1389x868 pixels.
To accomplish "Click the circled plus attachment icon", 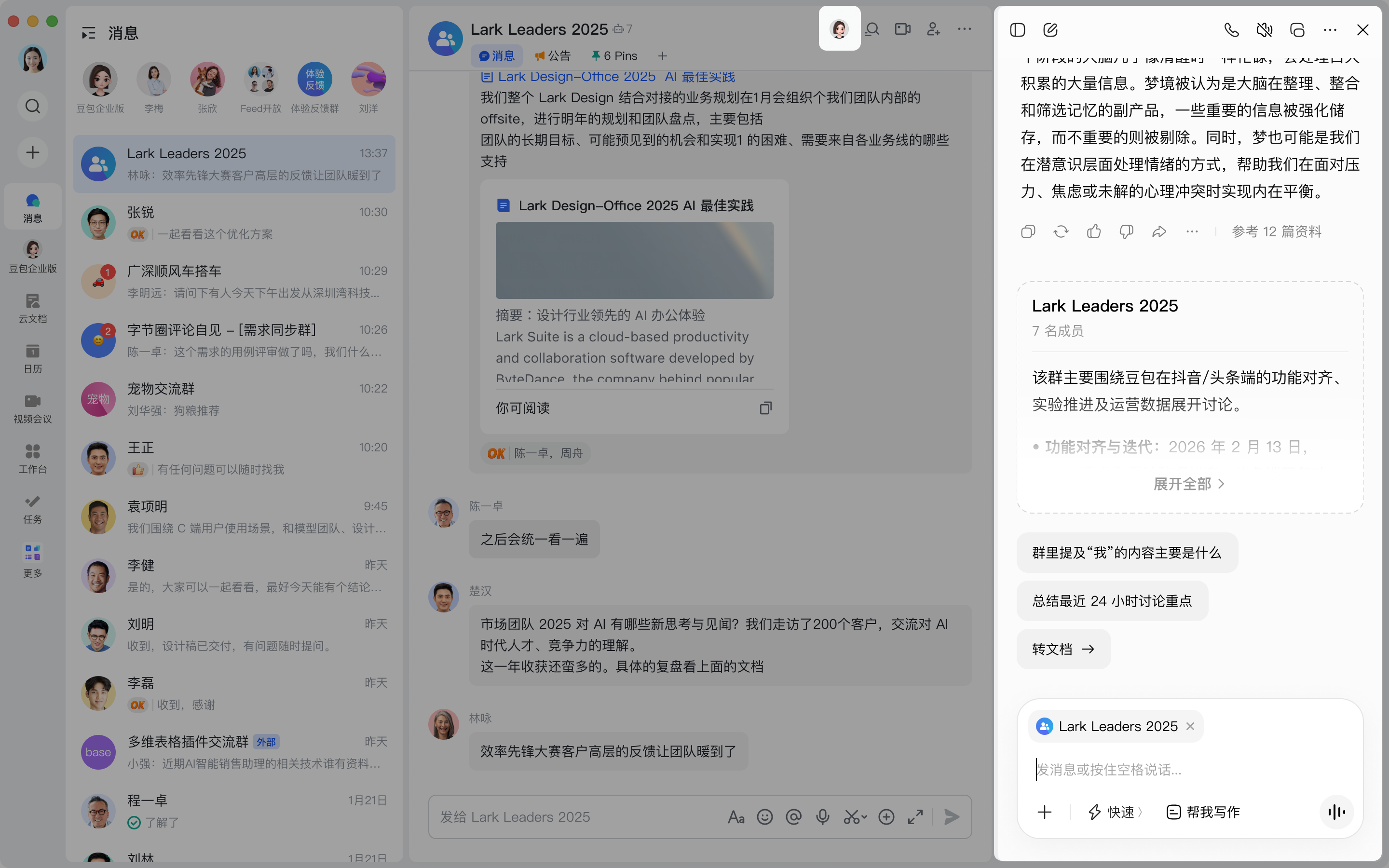I will click(886, 817).
